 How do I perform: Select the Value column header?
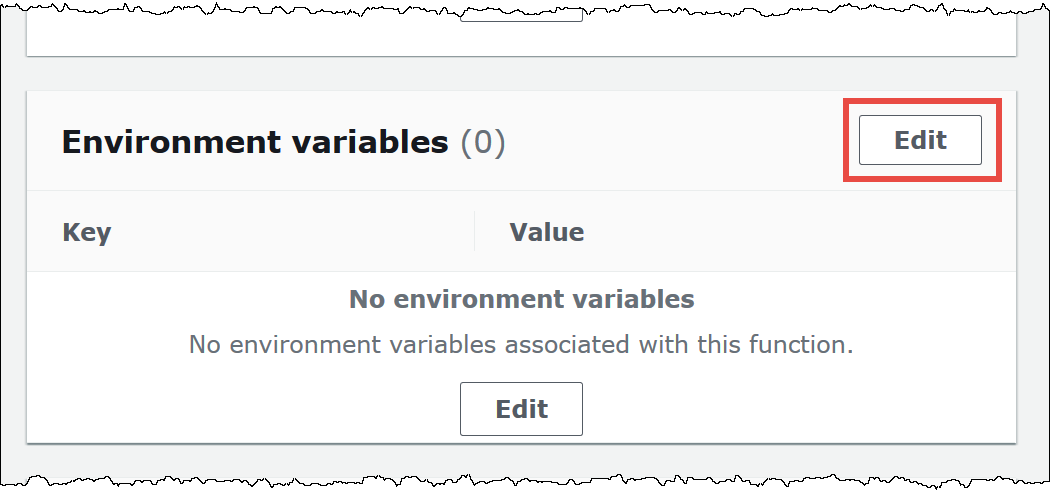pyautogui.click(x=546, y=232)
